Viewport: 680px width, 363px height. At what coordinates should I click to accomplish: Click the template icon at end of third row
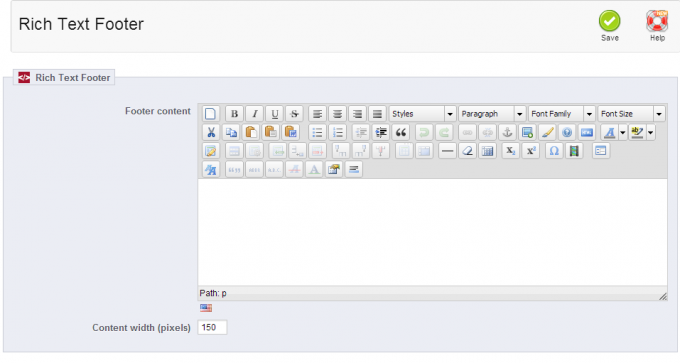pos(601,151)
